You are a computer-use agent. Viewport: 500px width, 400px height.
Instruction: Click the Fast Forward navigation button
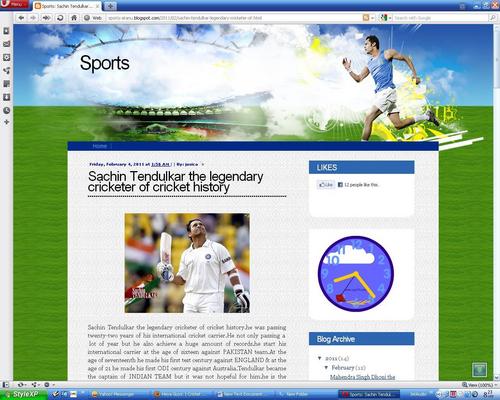46,18
